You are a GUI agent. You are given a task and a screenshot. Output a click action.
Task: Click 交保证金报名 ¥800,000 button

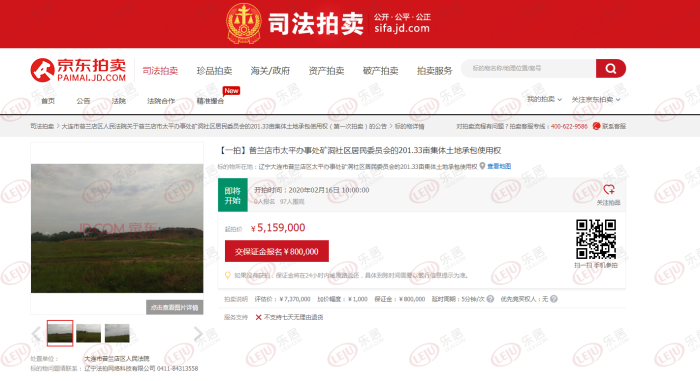[x=277, y=251]
